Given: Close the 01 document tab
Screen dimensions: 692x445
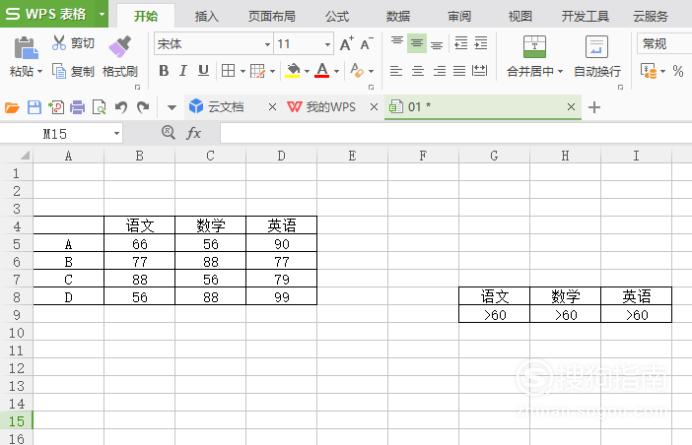Looking at the screenshot, I should click(571, 107).
